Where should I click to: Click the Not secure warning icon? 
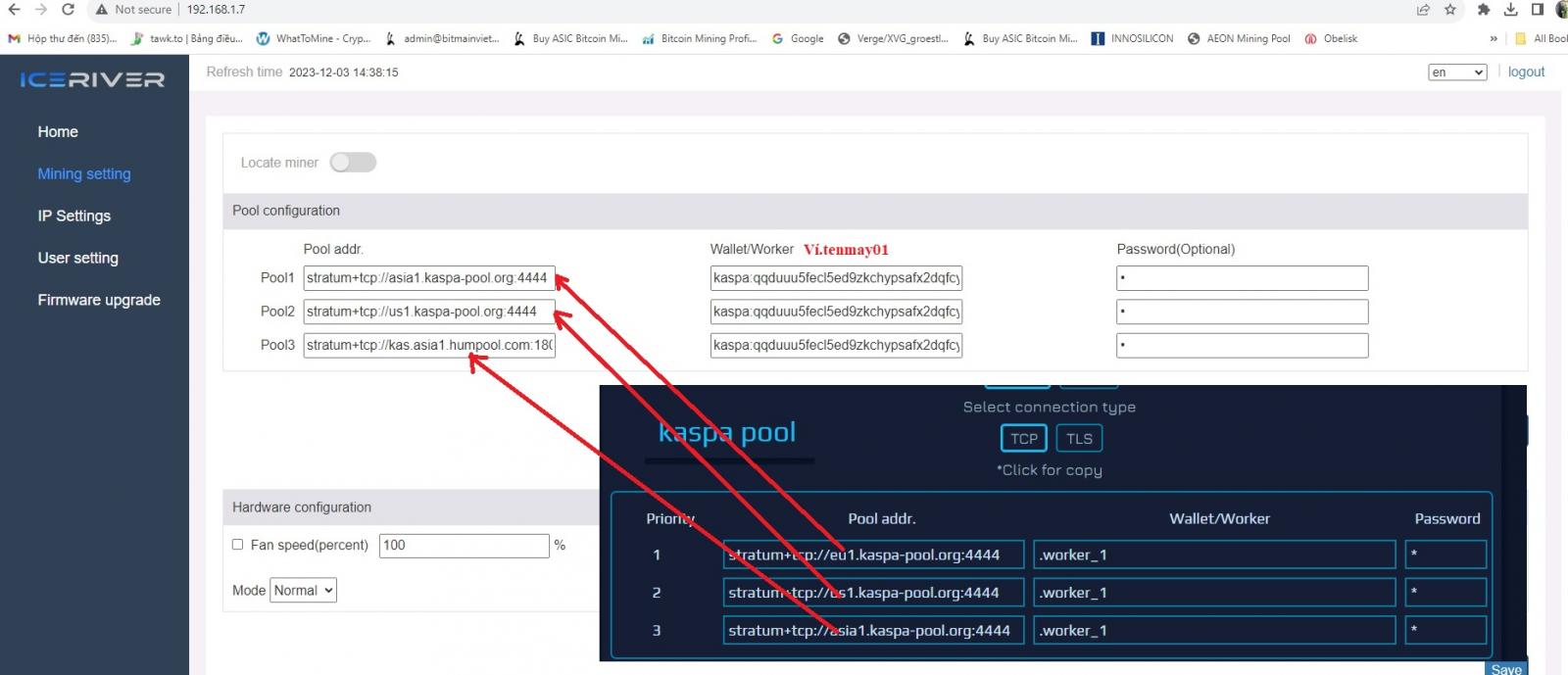101,10
